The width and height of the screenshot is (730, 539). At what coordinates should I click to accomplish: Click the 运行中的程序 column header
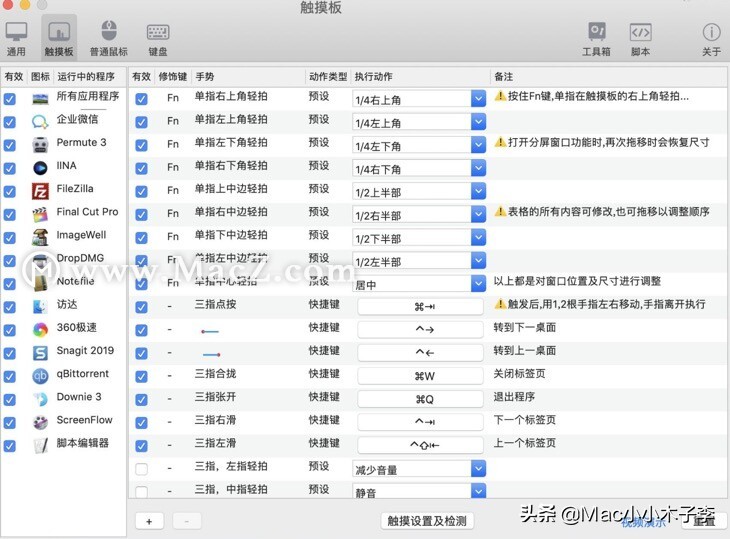tap(88, 76)
